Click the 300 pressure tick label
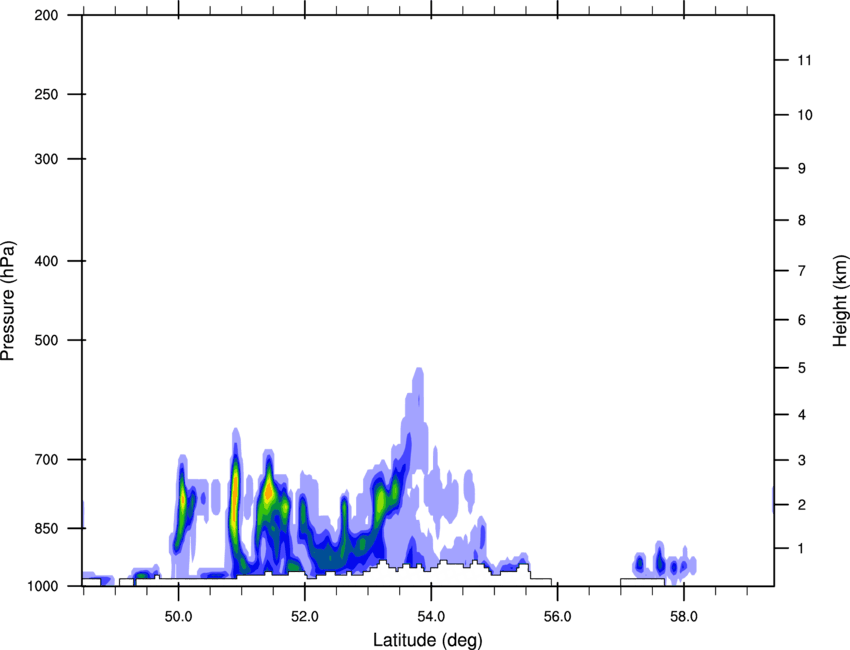The height and width of the screenshot is (650, 850). coord(47,159)
